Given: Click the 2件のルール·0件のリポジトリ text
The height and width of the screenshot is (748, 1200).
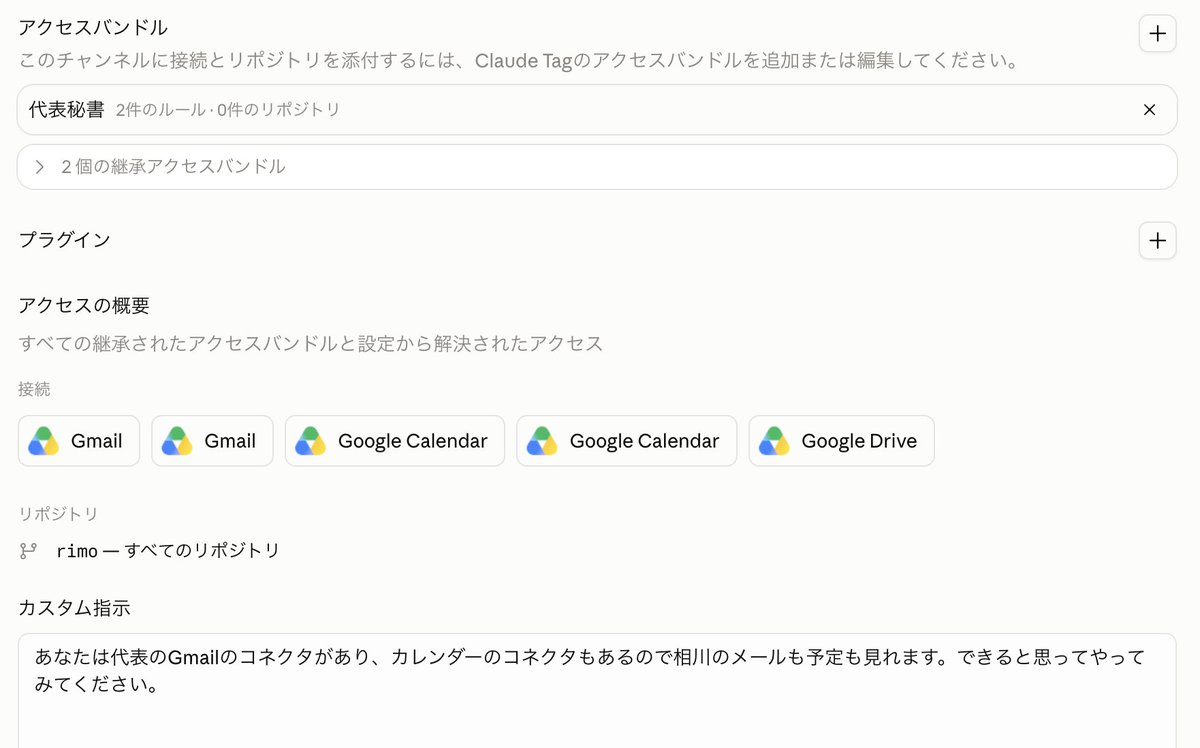Looking at the screenshot, I should click(228, 110).
